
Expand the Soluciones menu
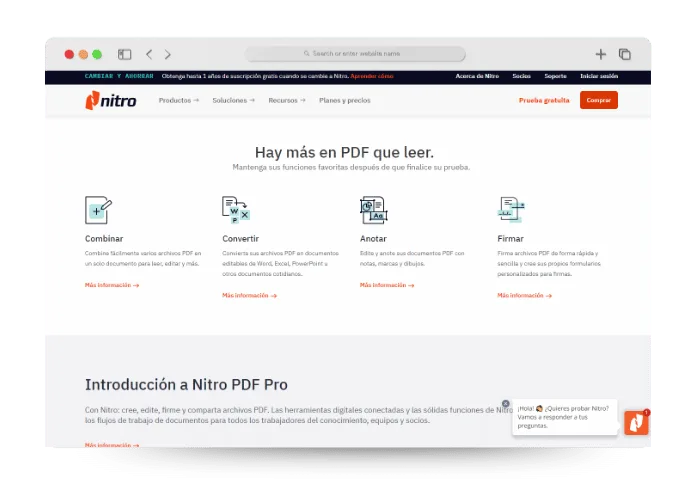coord(233,100)
